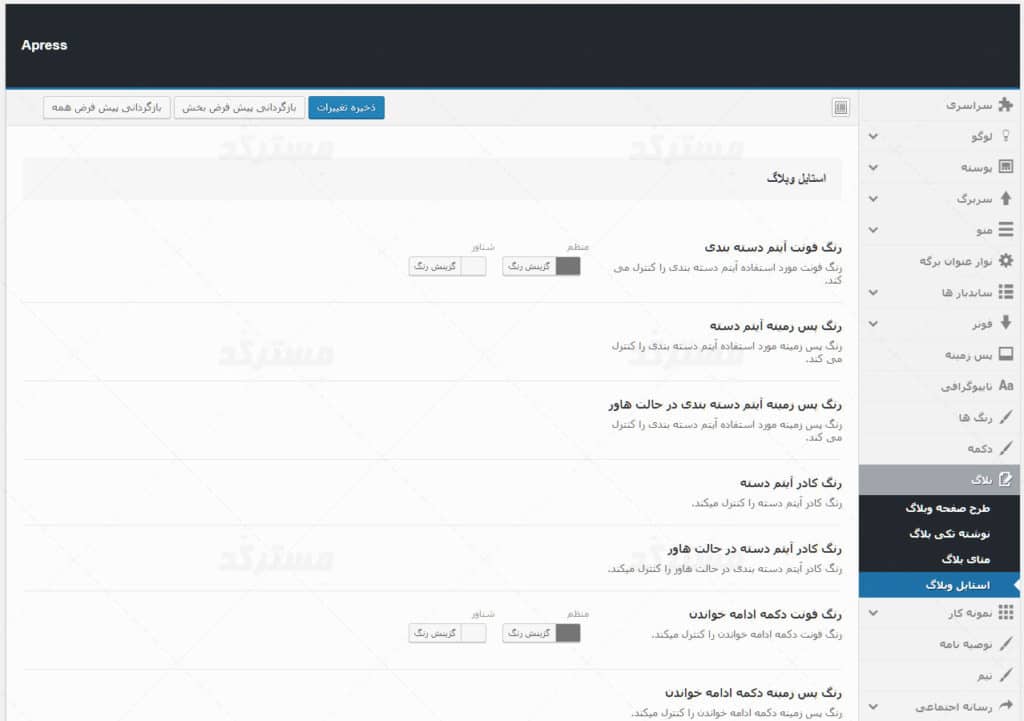The width and height of the screenshot is (1024, 721).
Task: Click the expand-all sections icon in toolbar
Action: [x=840, y=107]
